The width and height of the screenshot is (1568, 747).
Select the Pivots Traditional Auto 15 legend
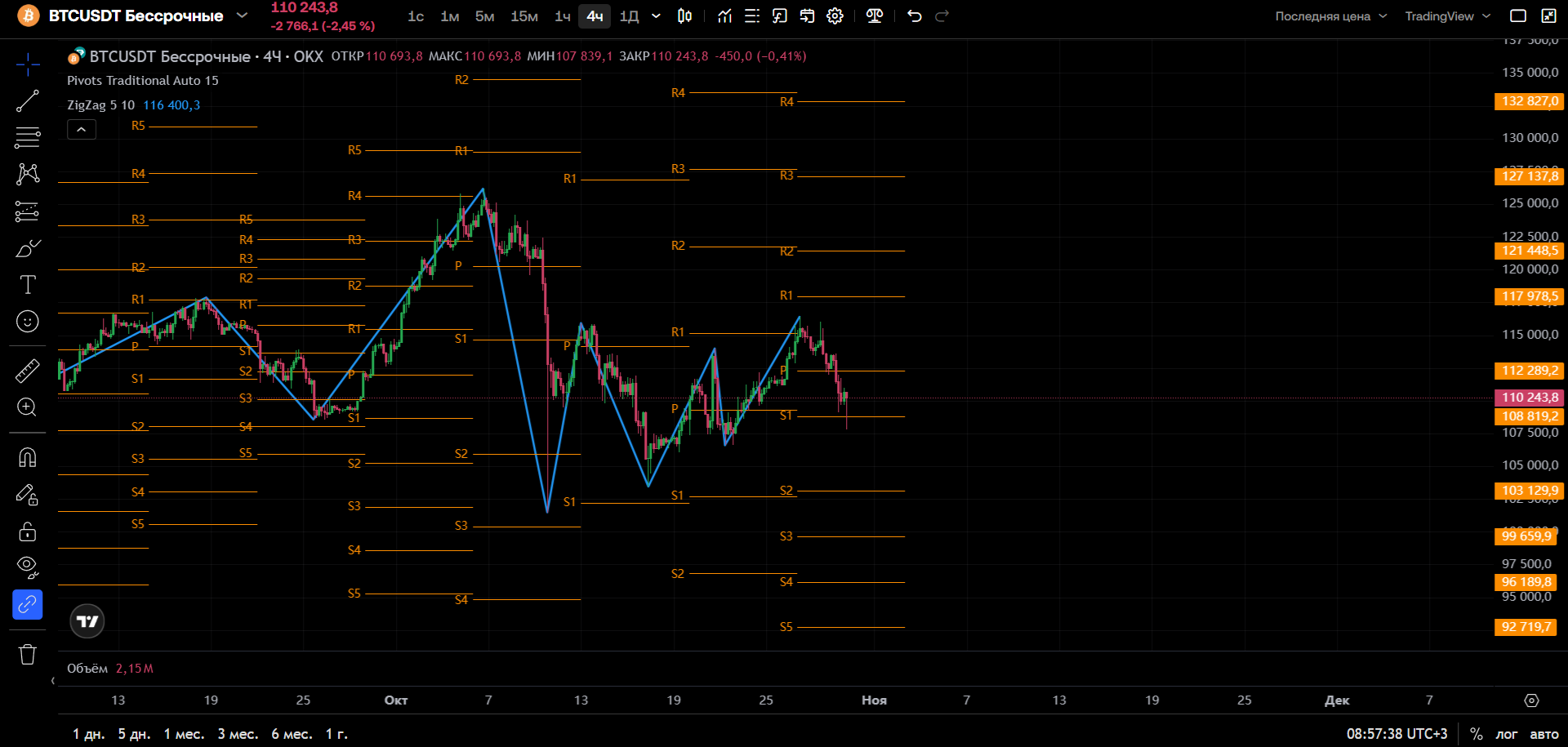click(x=143, y=81)
